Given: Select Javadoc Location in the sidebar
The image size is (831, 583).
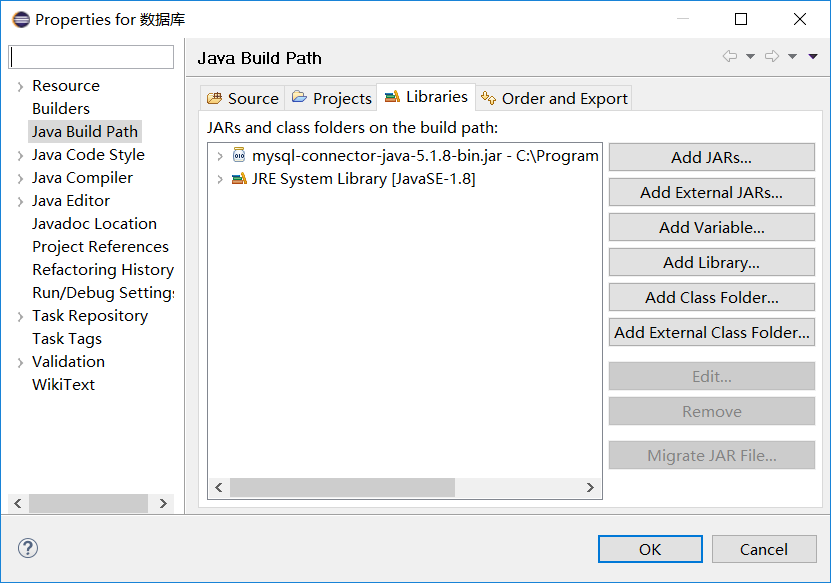Looking at the screenshot, I should pos(94,224).
